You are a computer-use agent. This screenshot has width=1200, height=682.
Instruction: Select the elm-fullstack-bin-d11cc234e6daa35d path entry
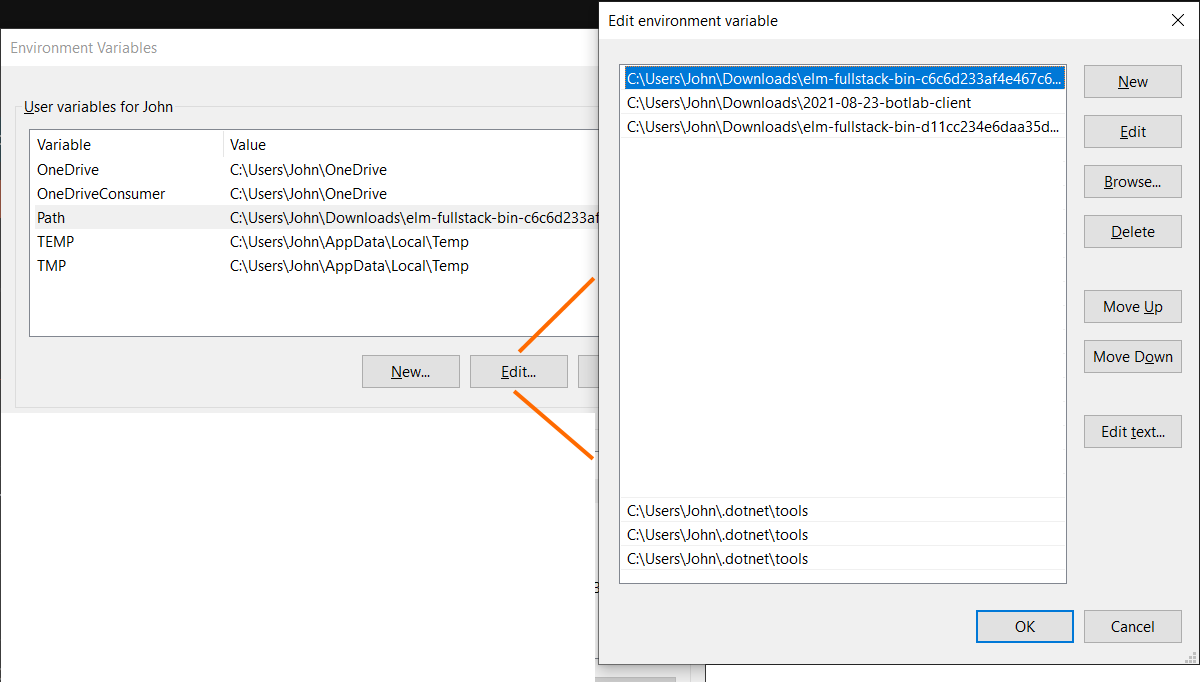point(842,126)
